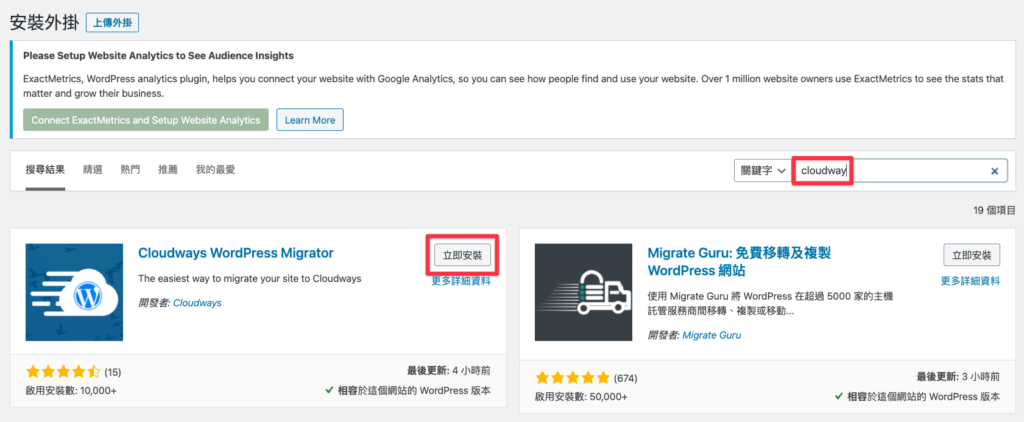1024x422 pixels.
Task: Click the Learn More button
Action: coord(310,120)
